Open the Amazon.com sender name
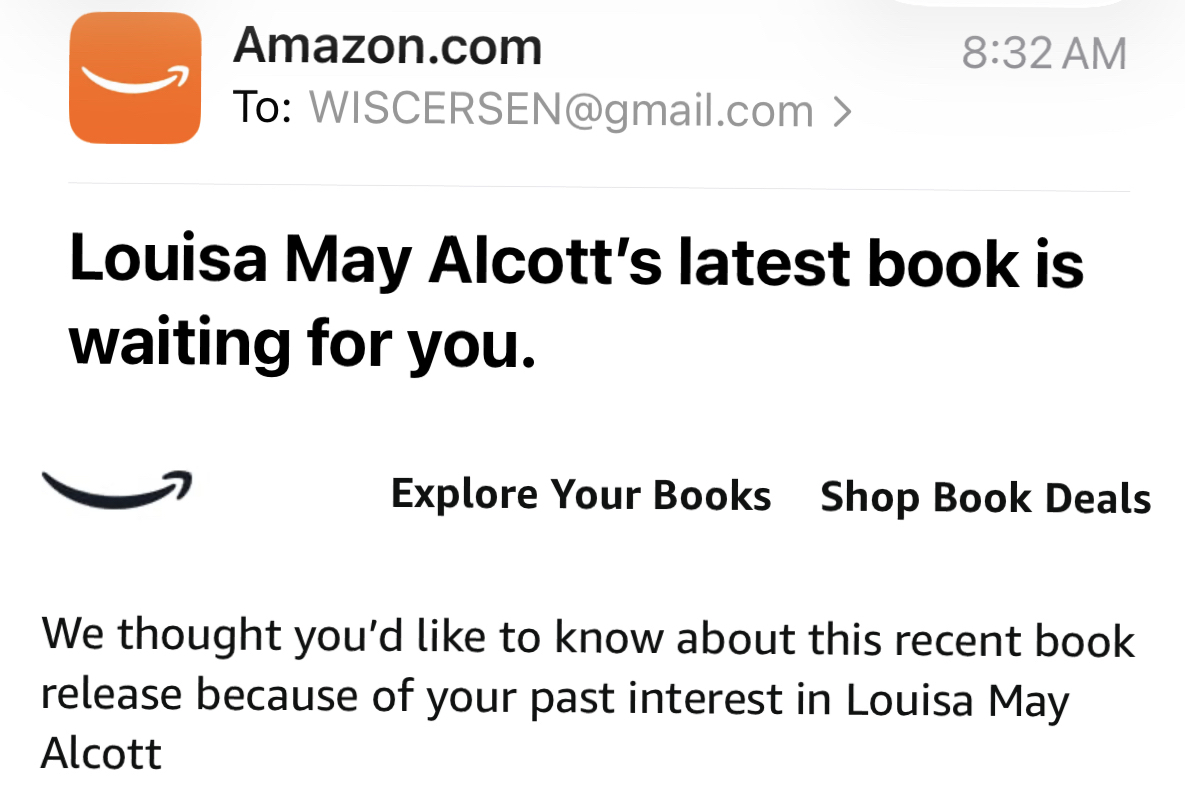Viewport: 1185px width, 793px height. [x=386, y=47]
